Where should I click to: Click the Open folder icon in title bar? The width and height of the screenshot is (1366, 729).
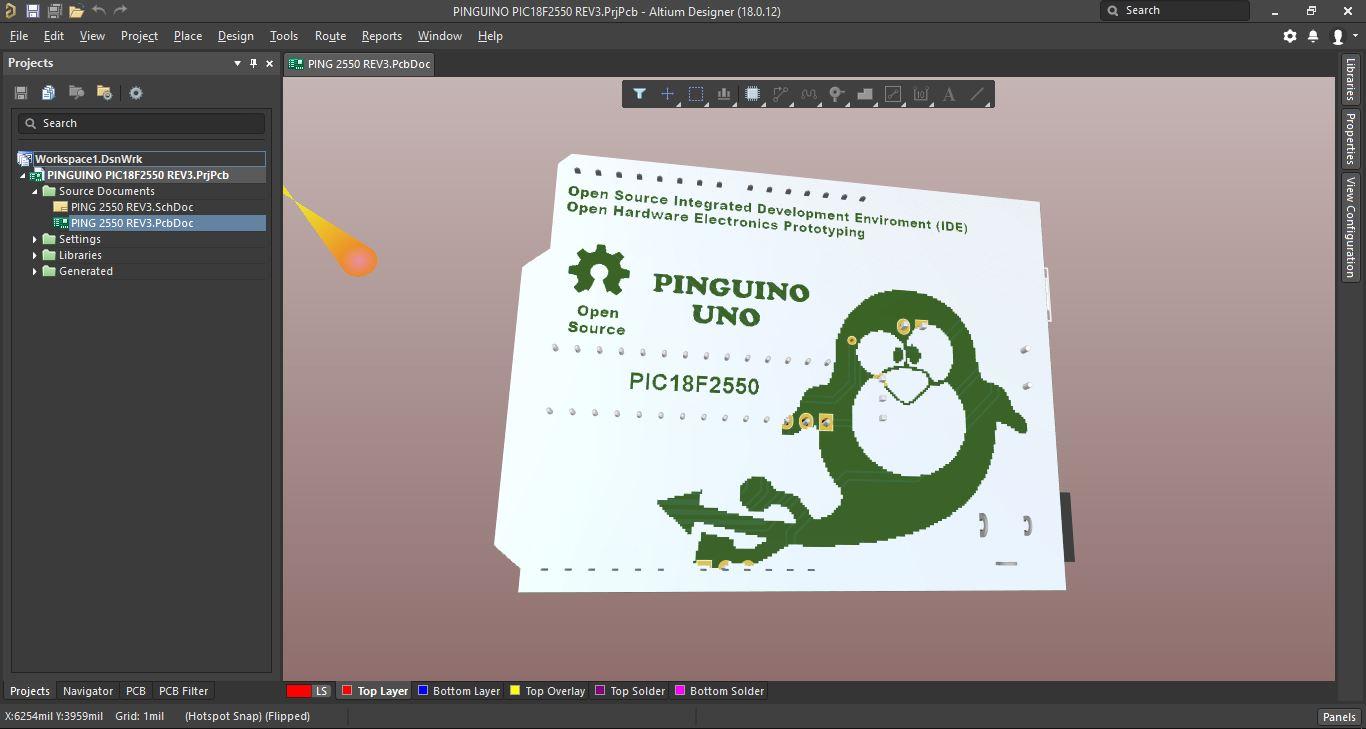[x=76, y=11]
